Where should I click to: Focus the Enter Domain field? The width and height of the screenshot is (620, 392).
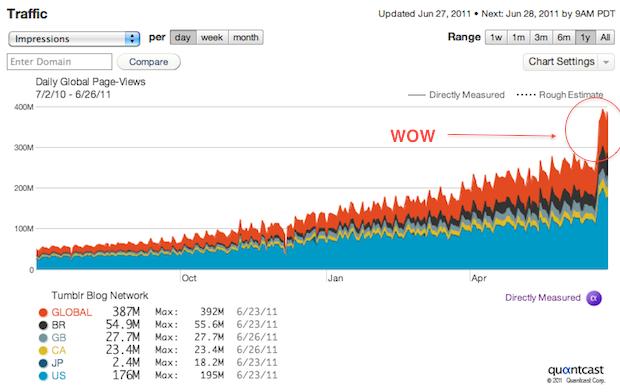tap(59, 62)
